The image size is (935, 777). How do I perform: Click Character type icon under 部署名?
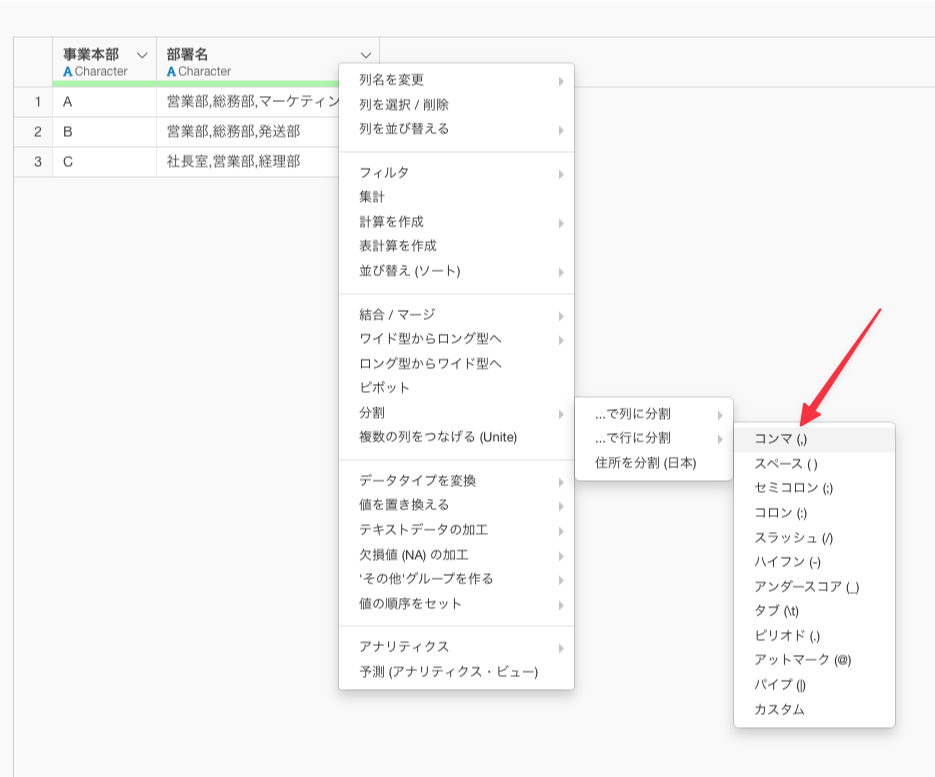tap(172, 72)
